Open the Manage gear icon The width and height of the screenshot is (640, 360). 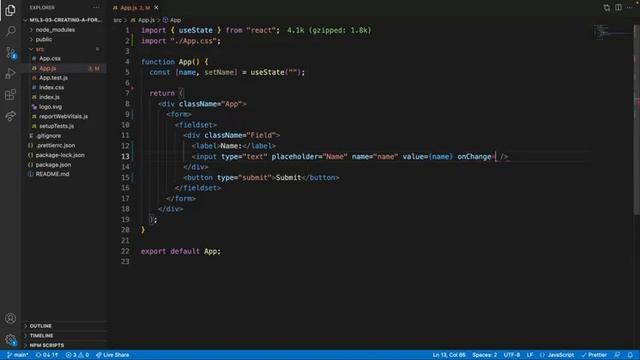click(x=10, y=339)
